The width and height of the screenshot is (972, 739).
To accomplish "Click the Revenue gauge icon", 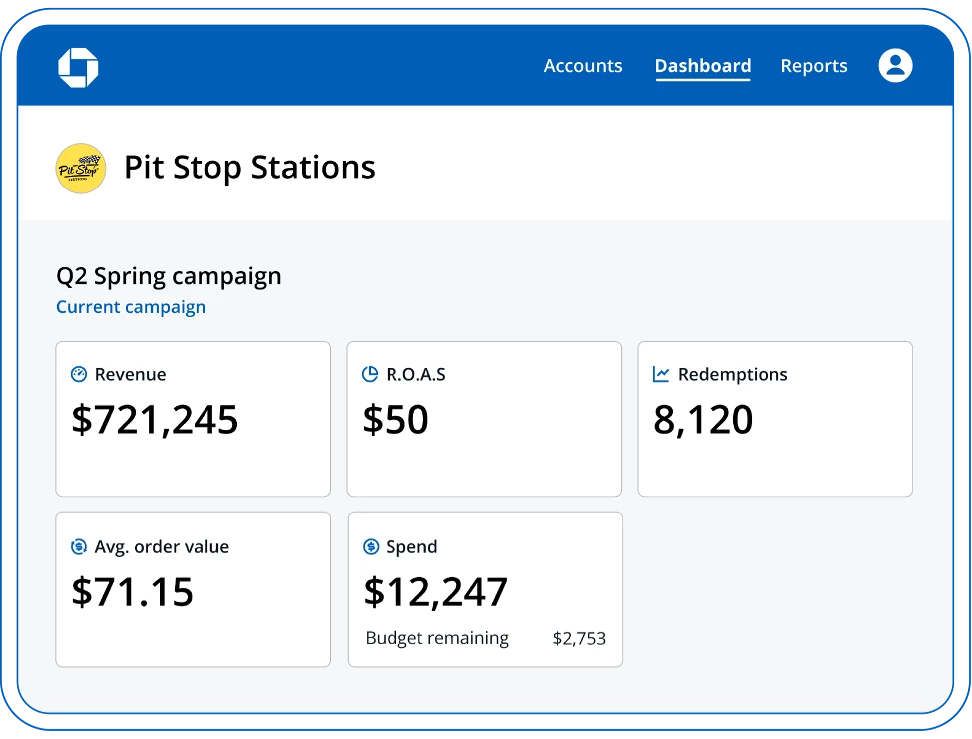I will pos(79,374).
